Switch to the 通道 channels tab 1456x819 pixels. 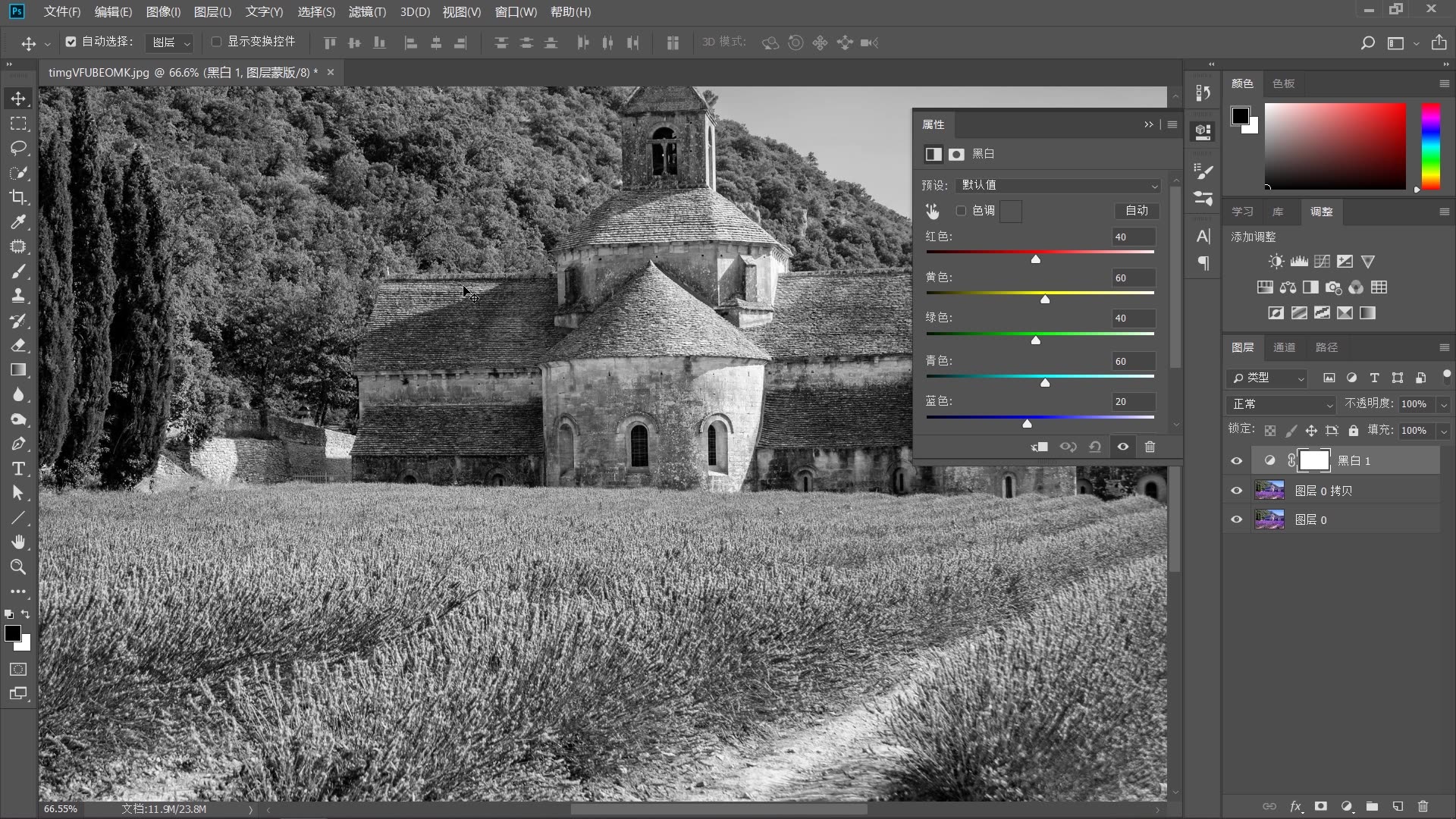pos(1284,347)
